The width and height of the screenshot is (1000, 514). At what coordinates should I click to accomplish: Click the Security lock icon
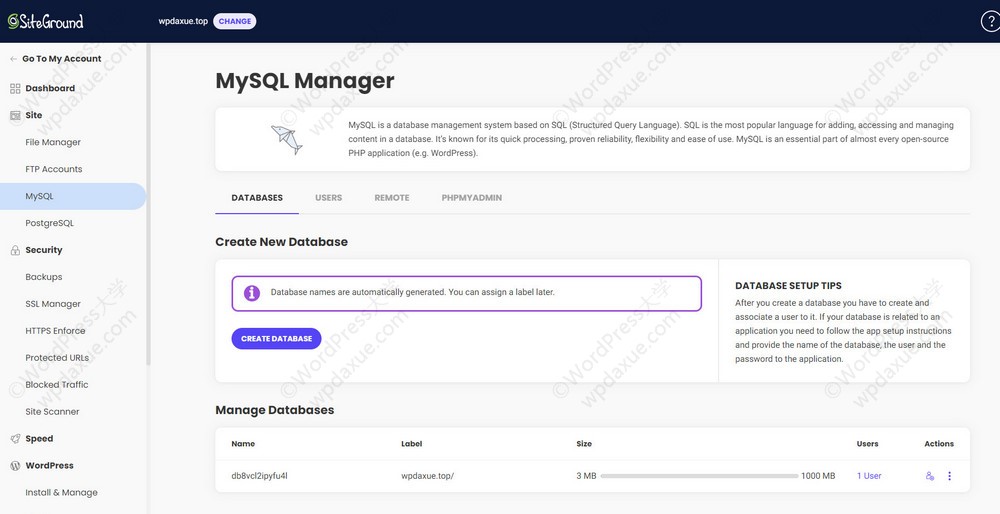[15, 251]
